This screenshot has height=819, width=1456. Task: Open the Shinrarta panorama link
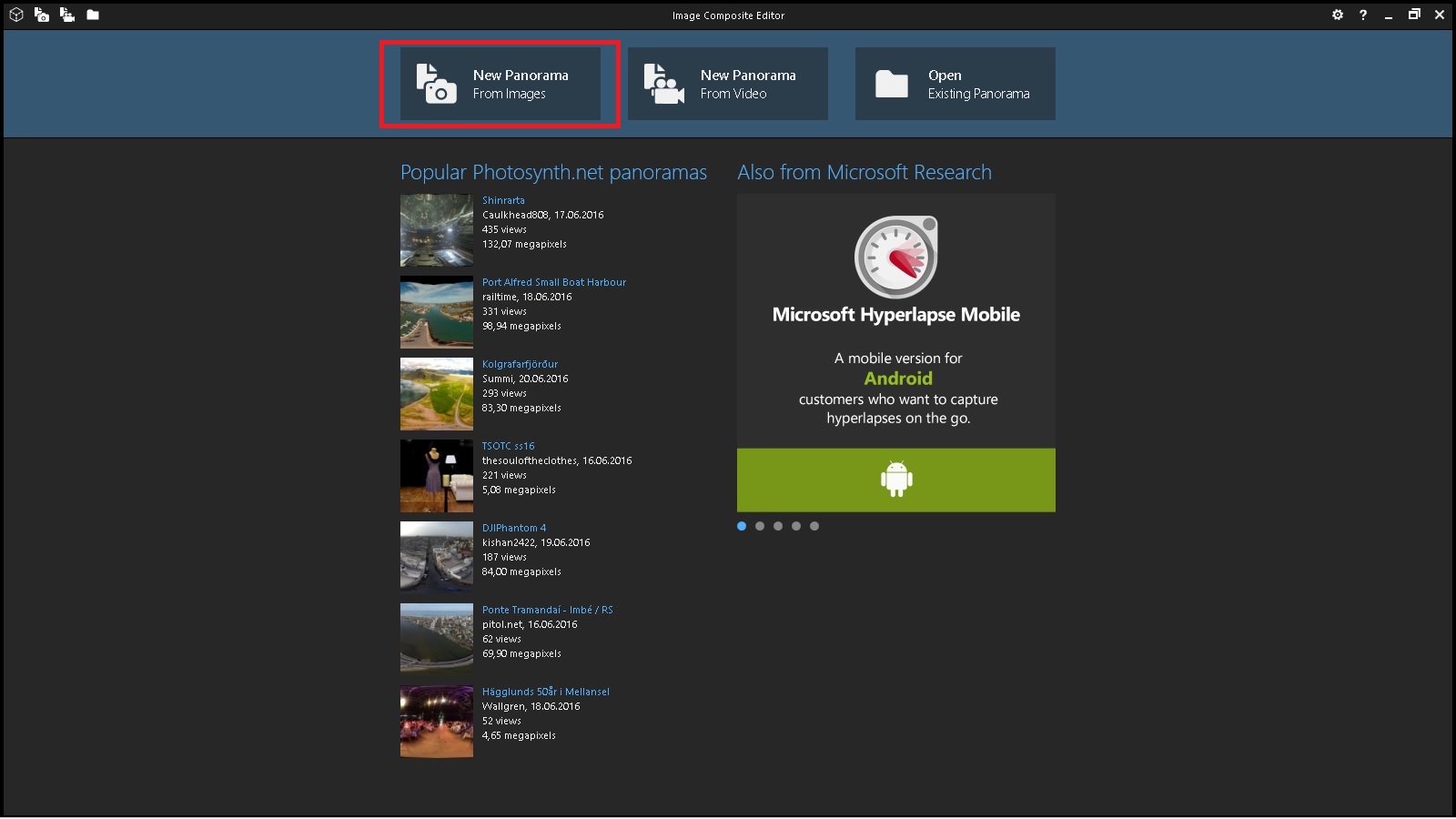pos(503,200)
